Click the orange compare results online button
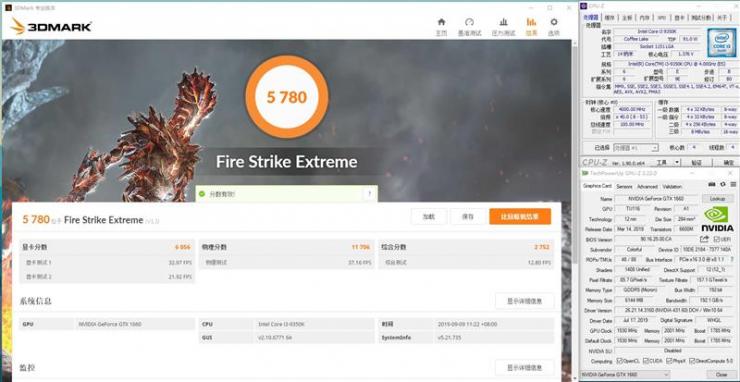 click(x=520, y=216)
